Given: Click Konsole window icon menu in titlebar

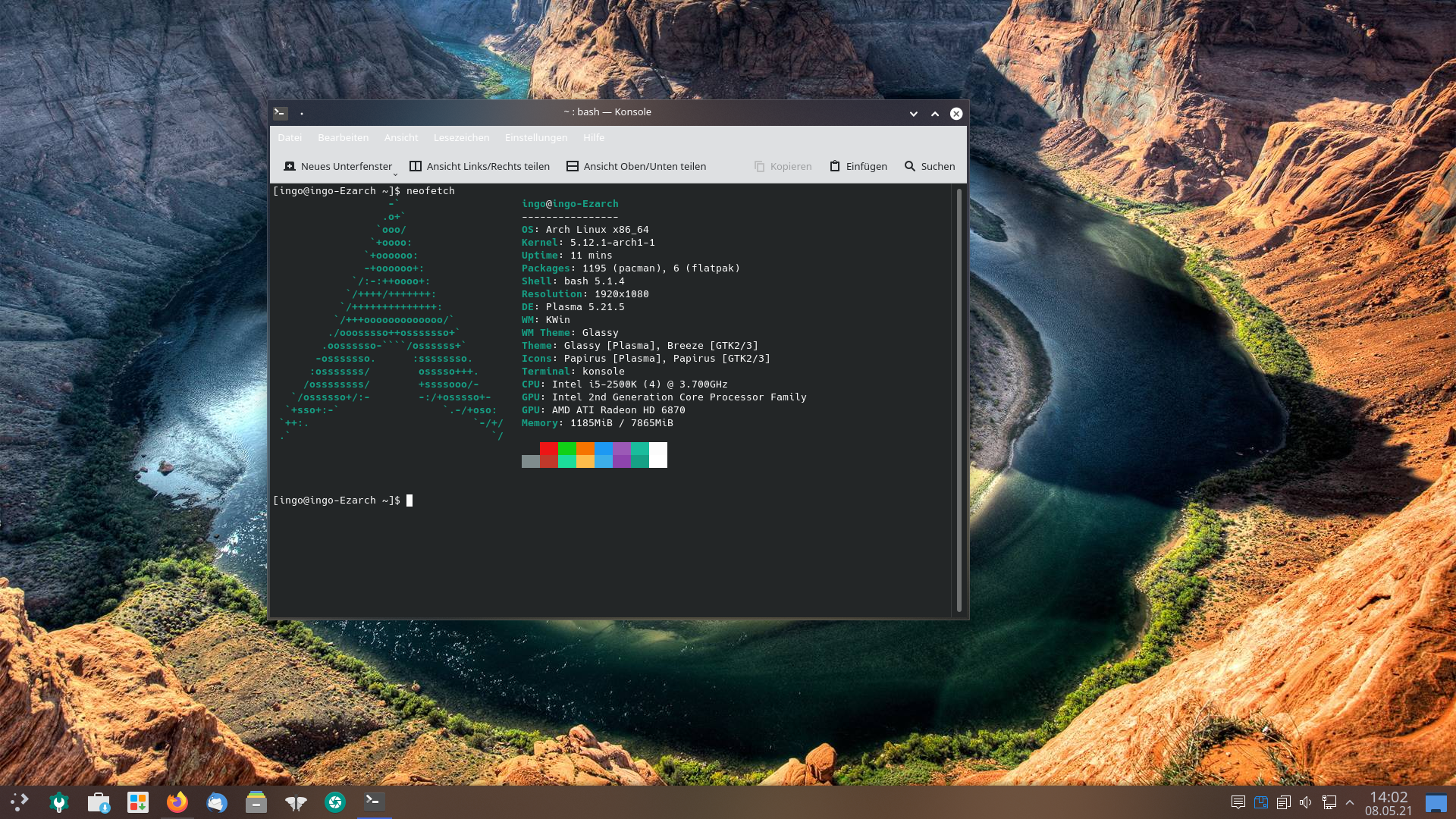Looking at the screenshot, I should point(281,113).
